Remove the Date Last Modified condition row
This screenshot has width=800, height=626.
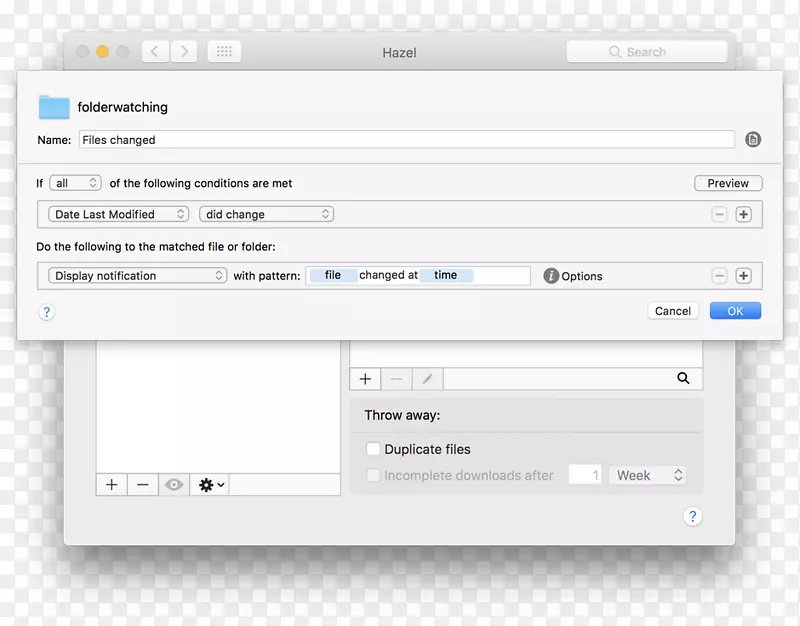click(x=719, y=214)
